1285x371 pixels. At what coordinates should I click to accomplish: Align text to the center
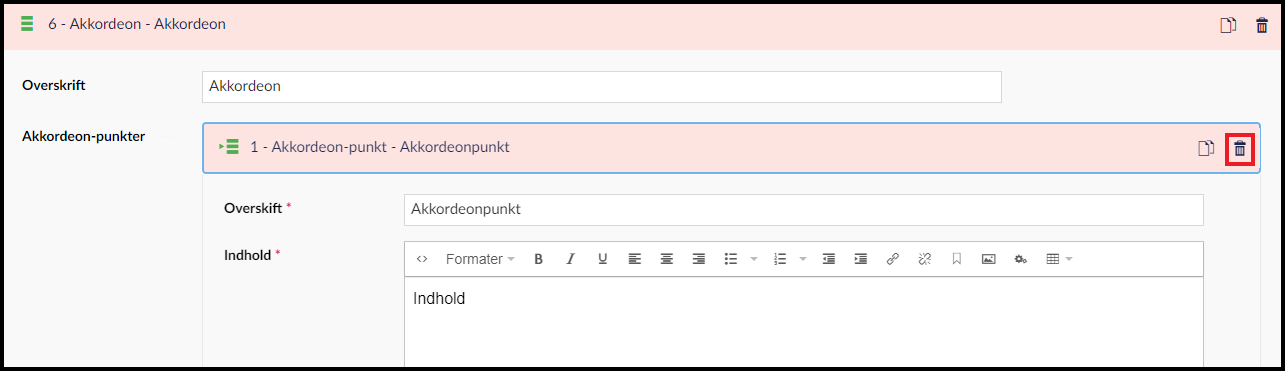tap(666, 259)
